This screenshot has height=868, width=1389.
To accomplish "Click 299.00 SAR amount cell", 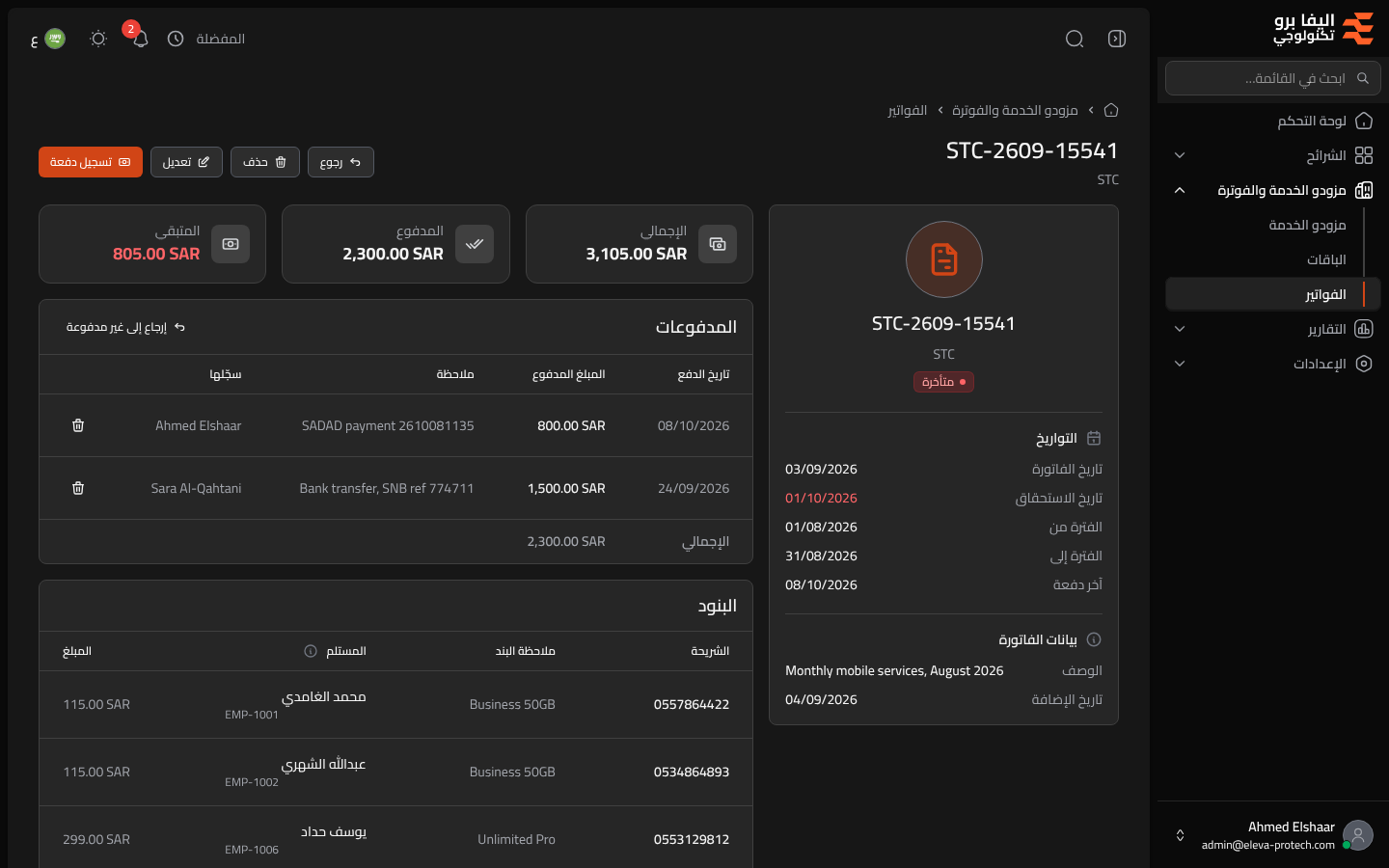I will (x=96, y=839).
